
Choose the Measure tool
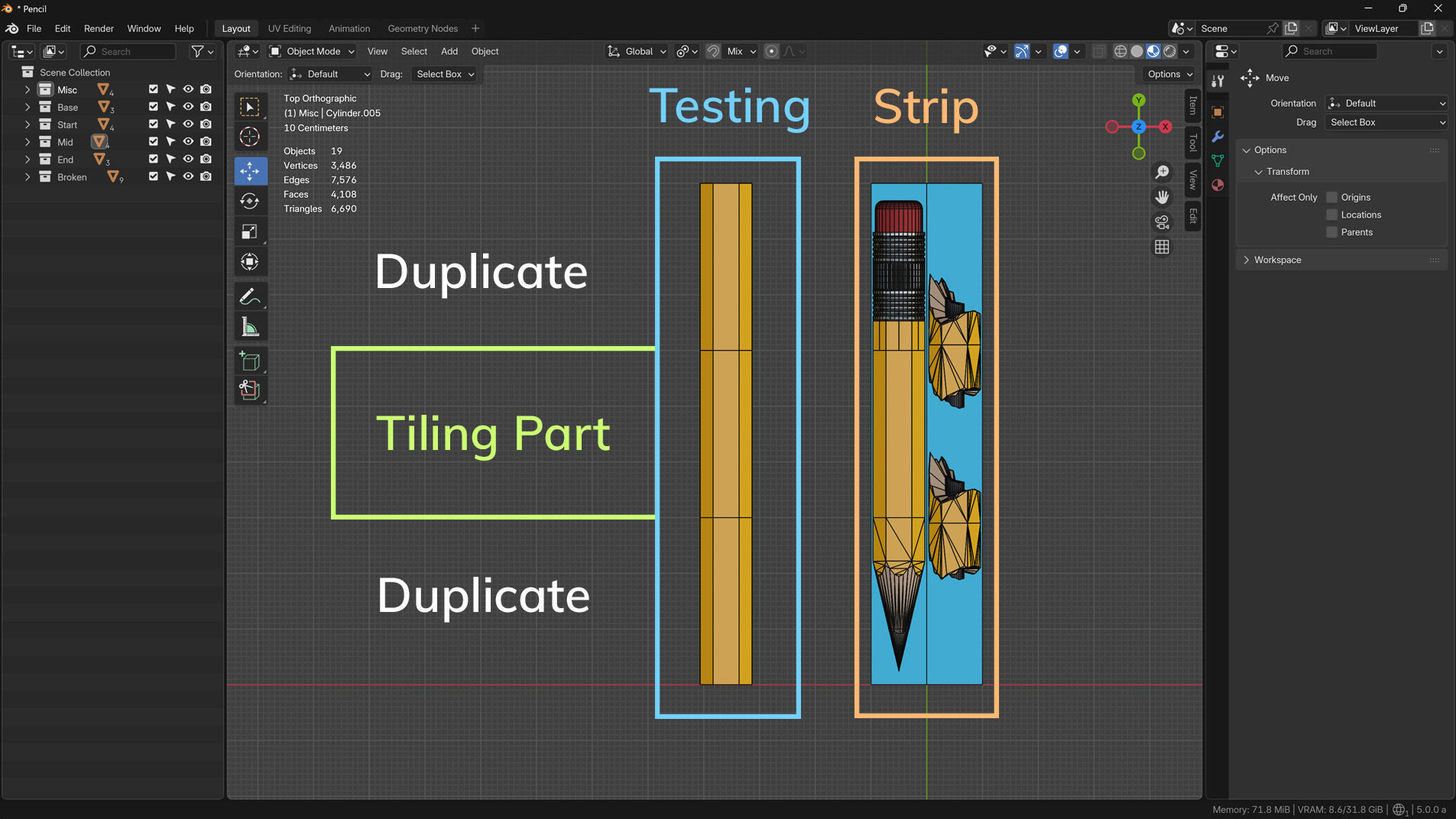pyautogui.click(x=250, y=328)
